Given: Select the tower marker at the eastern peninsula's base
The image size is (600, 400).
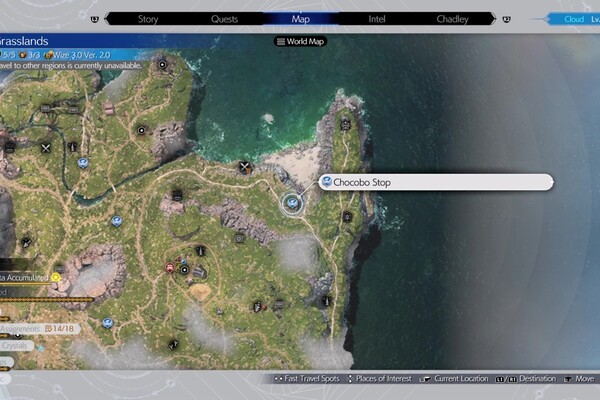Looking at the screenshot, I should (326, 301).
